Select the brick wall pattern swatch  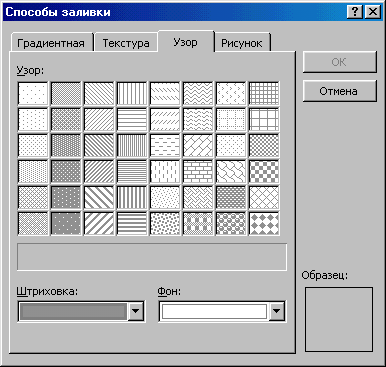click(198, 171)
